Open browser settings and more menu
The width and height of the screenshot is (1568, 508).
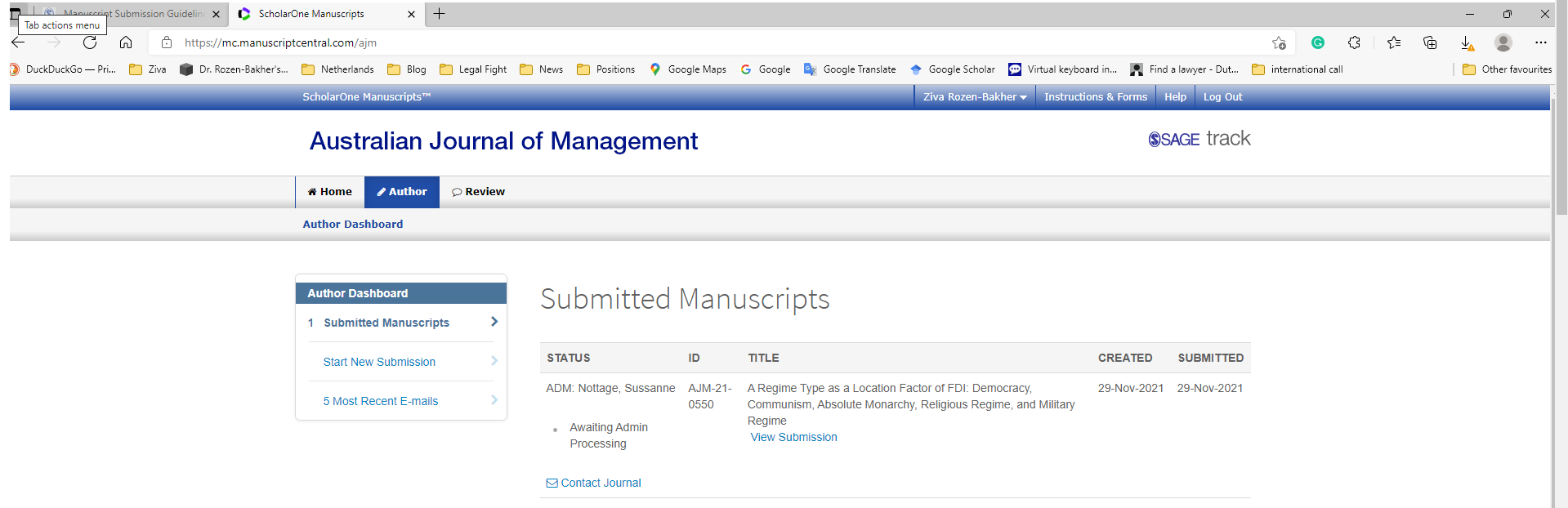pos(1540,42)
